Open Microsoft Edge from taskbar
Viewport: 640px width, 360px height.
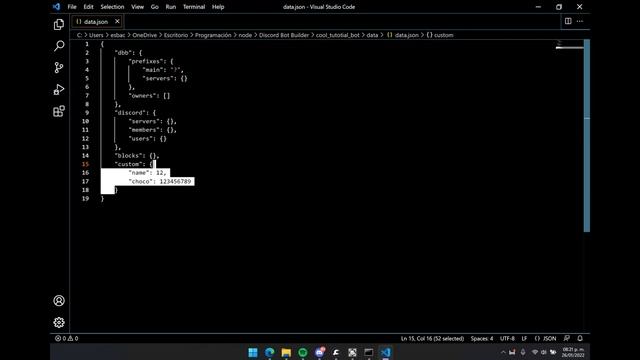269,352
